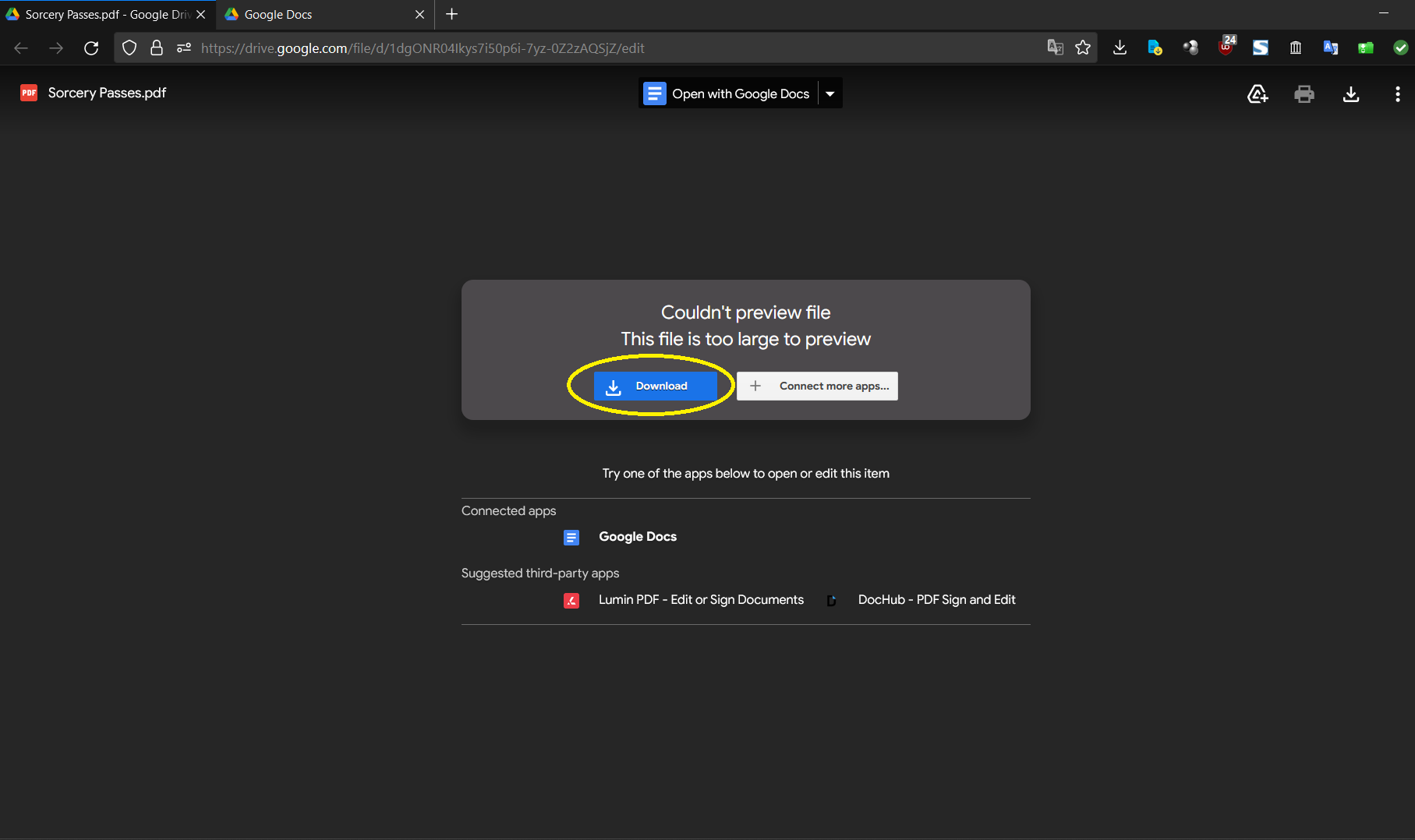Click Connect more apps button
The width and height of the screenshot is (1415, 840).
click(x=817, y=386)
